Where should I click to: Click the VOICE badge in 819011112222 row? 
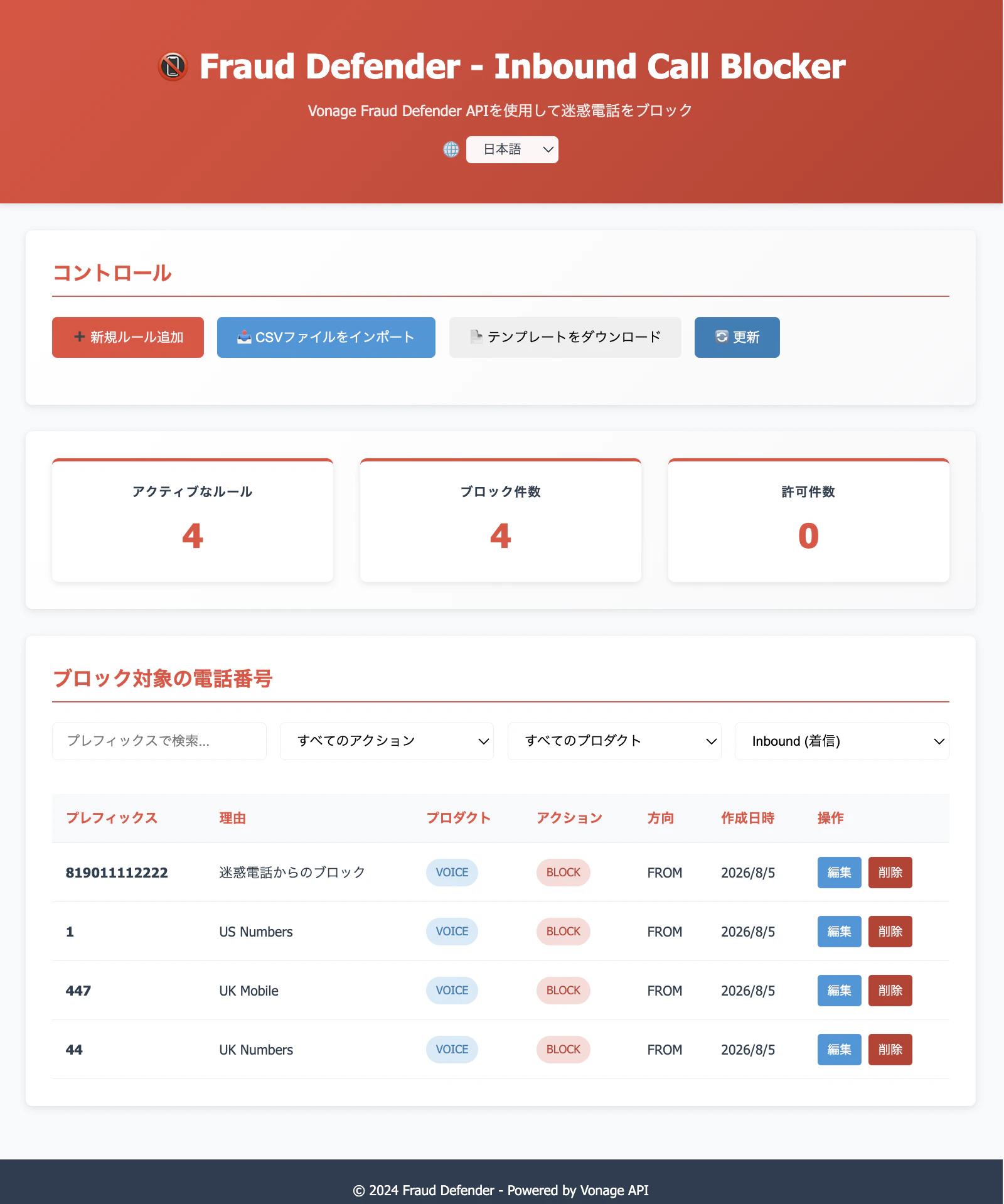point(452,873)
